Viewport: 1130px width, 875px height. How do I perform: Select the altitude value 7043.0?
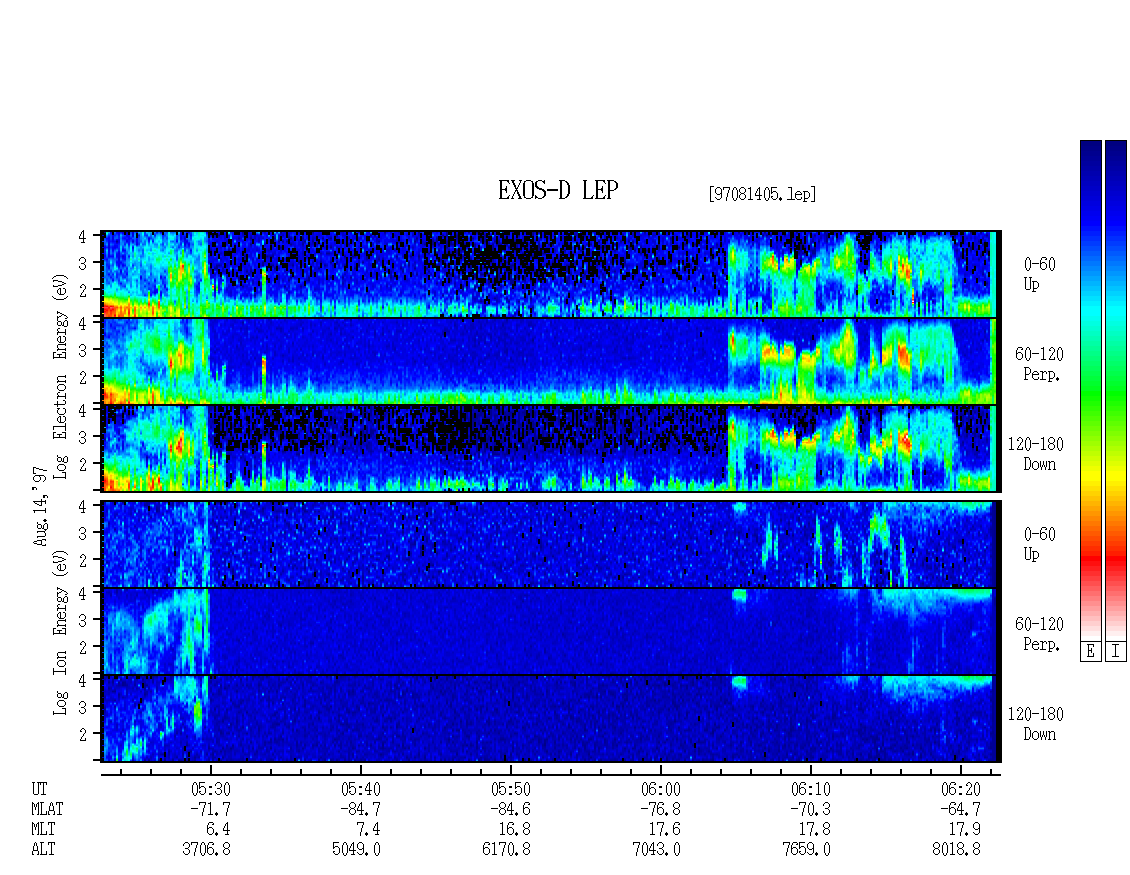(656, 850)
